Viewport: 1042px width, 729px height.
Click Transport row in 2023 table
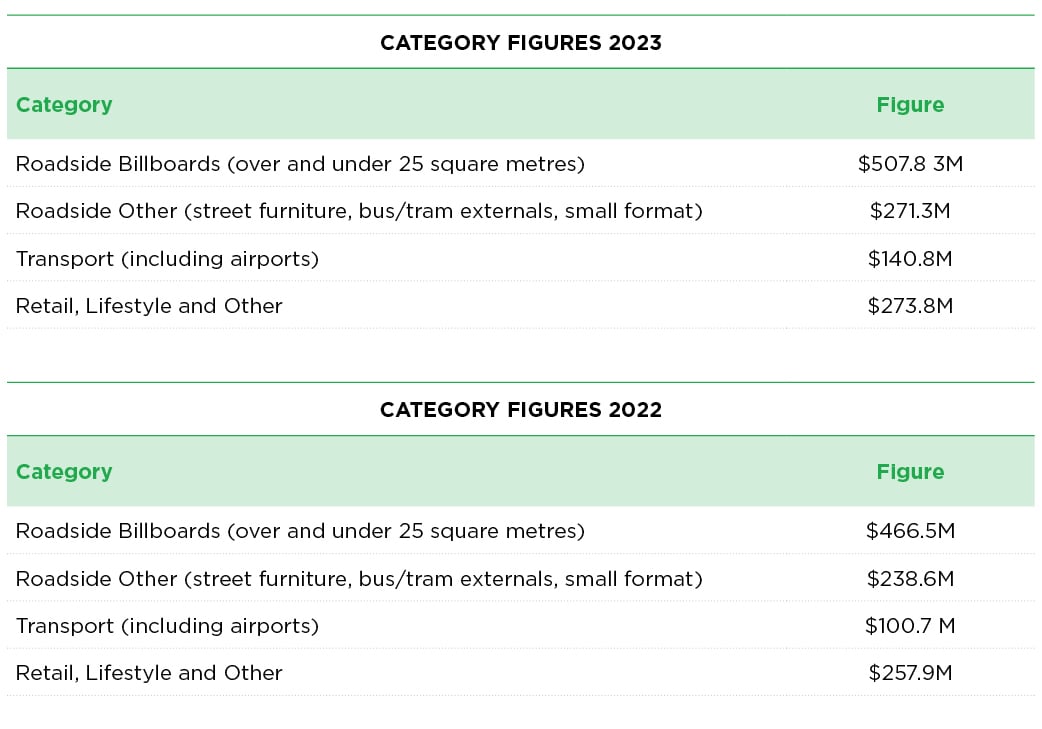point(521,258)
